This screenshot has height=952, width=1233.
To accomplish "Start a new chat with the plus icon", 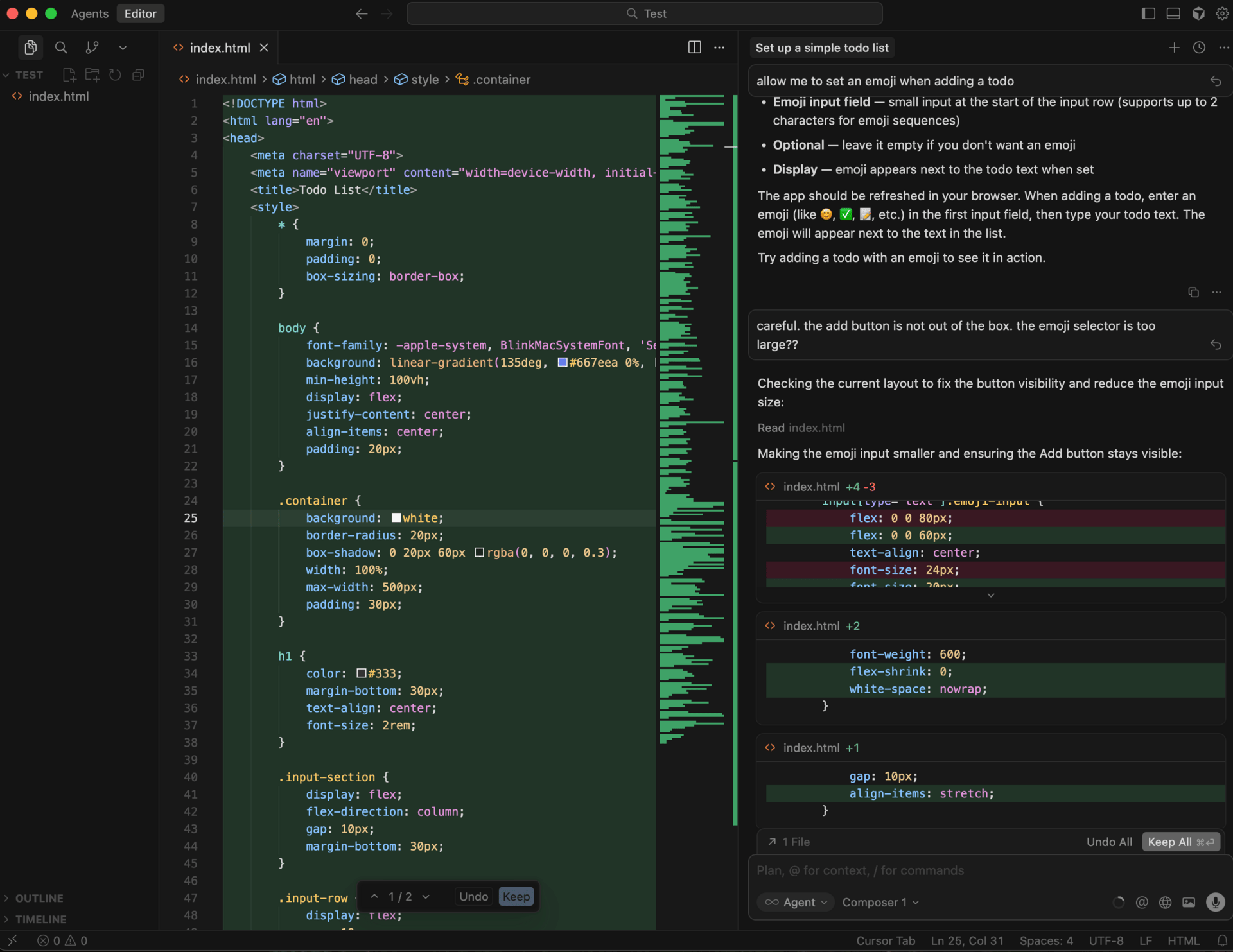I will (x=1174, y=48).
